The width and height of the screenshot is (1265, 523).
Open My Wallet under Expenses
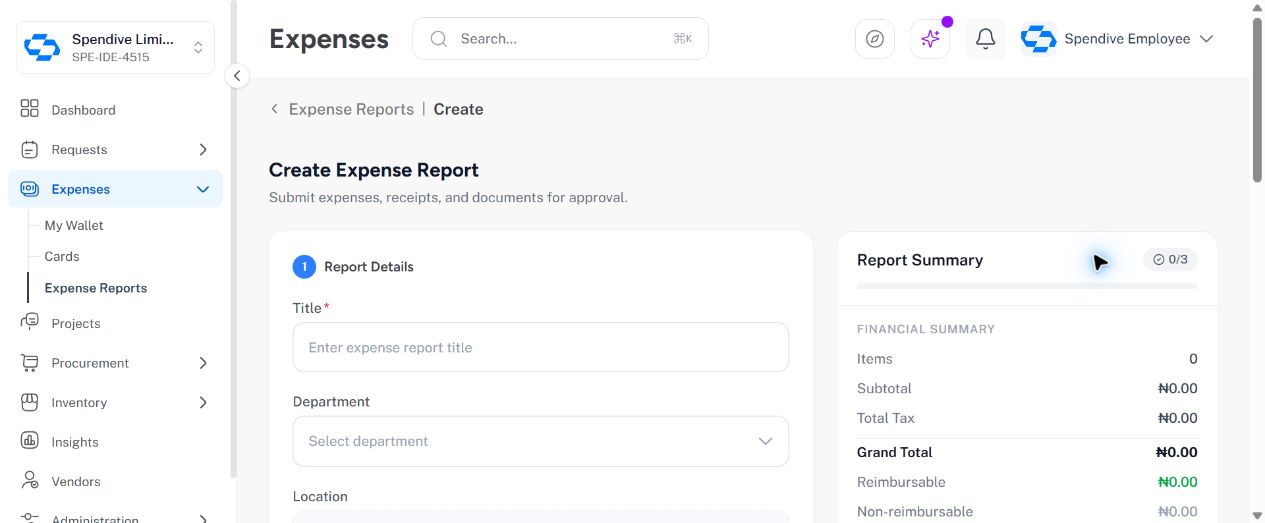click(x=74, y=225)
